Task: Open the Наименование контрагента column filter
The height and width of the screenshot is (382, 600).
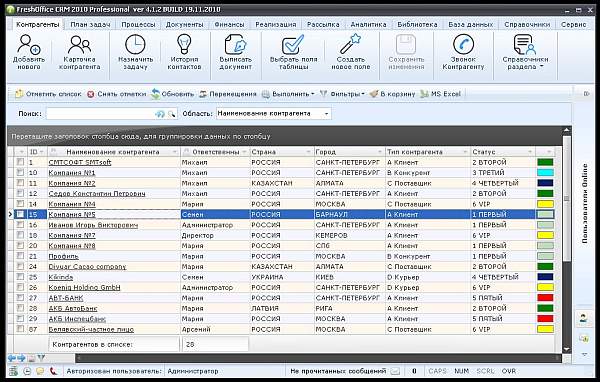Action: pos(174,152)
